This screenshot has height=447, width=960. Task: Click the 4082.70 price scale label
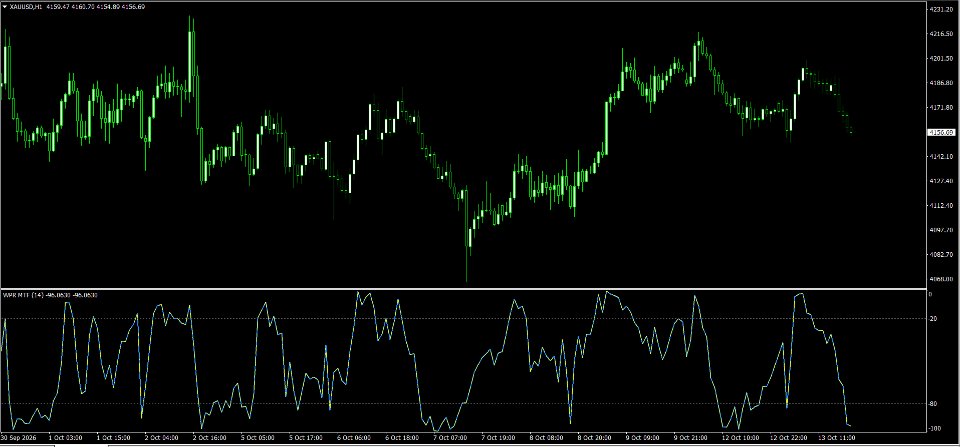tap(940, 254)
